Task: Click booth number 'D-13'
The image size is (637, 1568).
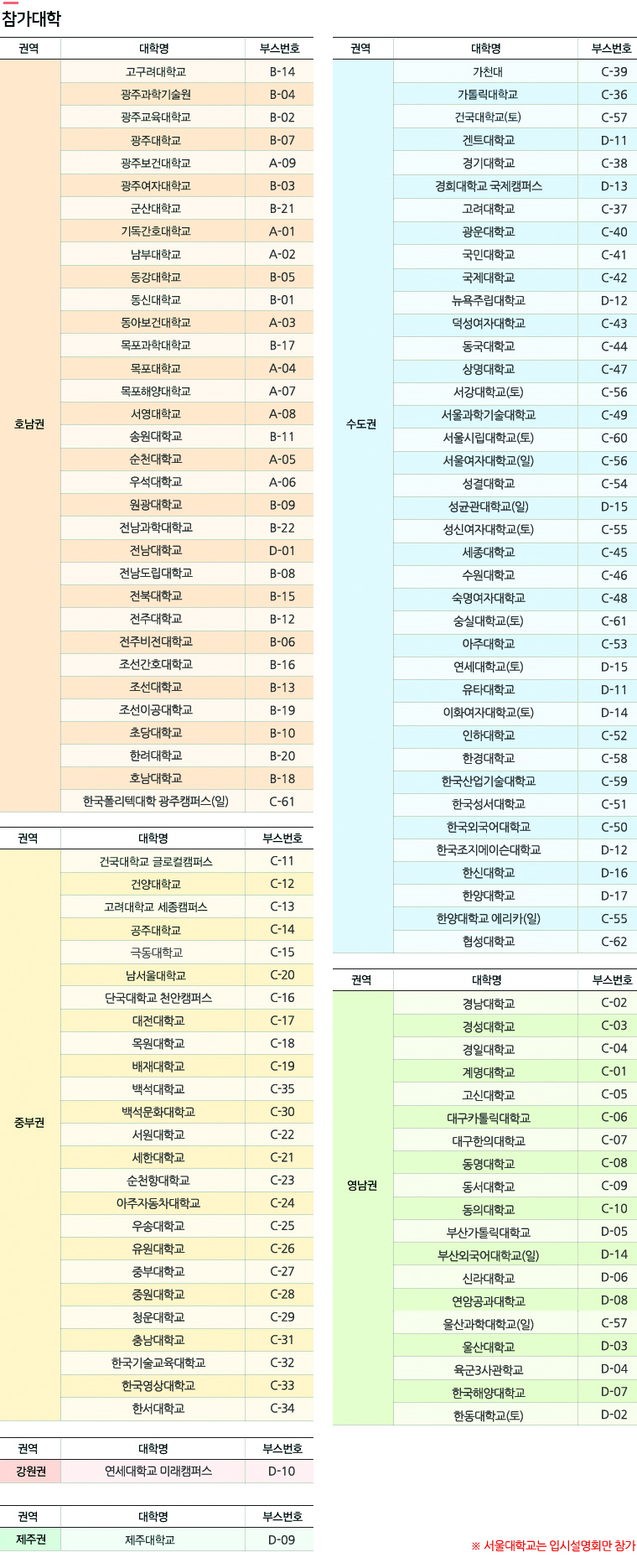Action: pos(614,186)
